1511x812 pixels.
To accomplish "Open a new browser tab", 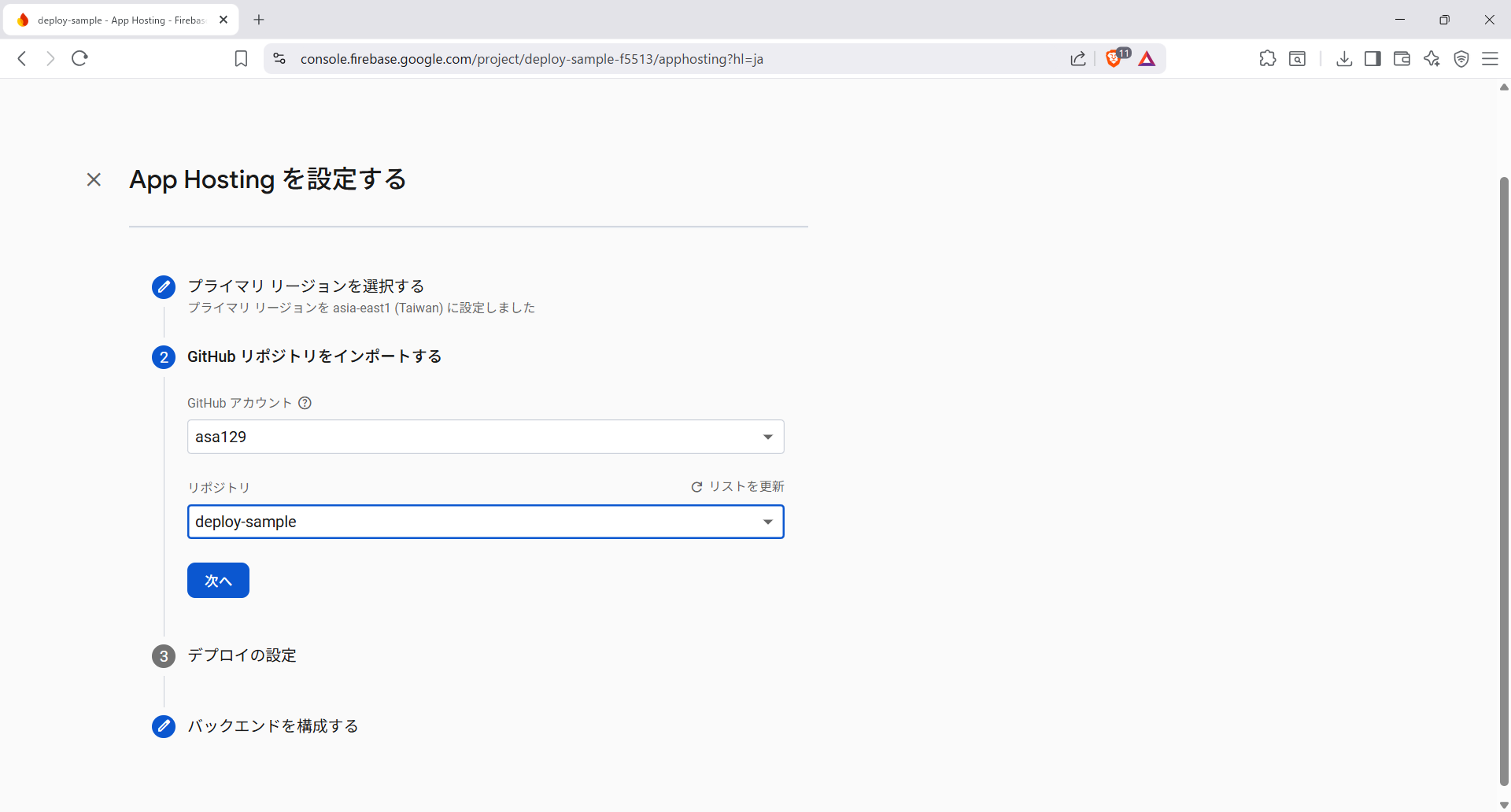I will [259, 20].
